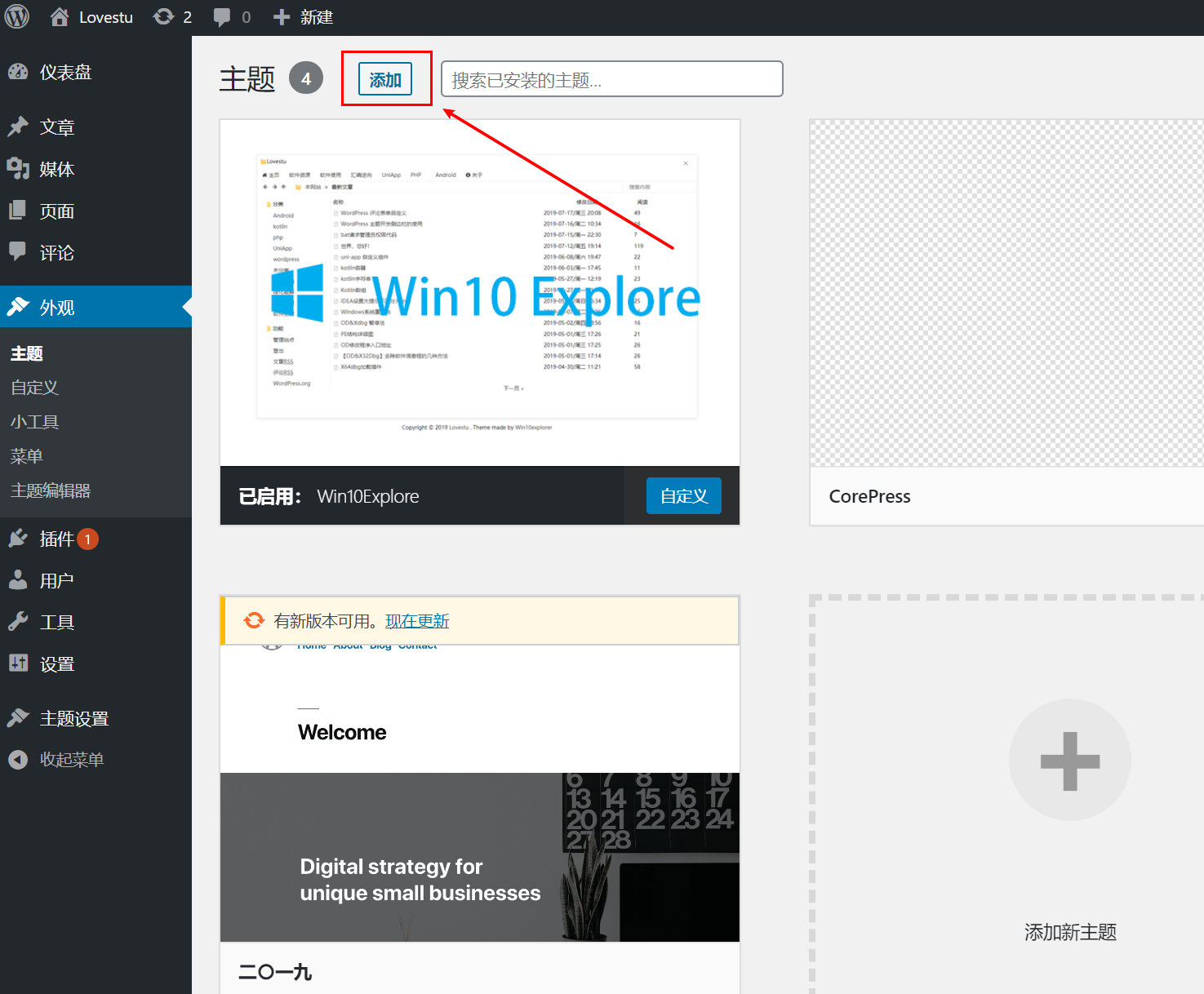Click the plug icon for 插件
The height and width of the screenshot is (994, 1204).
coord(18,539)
